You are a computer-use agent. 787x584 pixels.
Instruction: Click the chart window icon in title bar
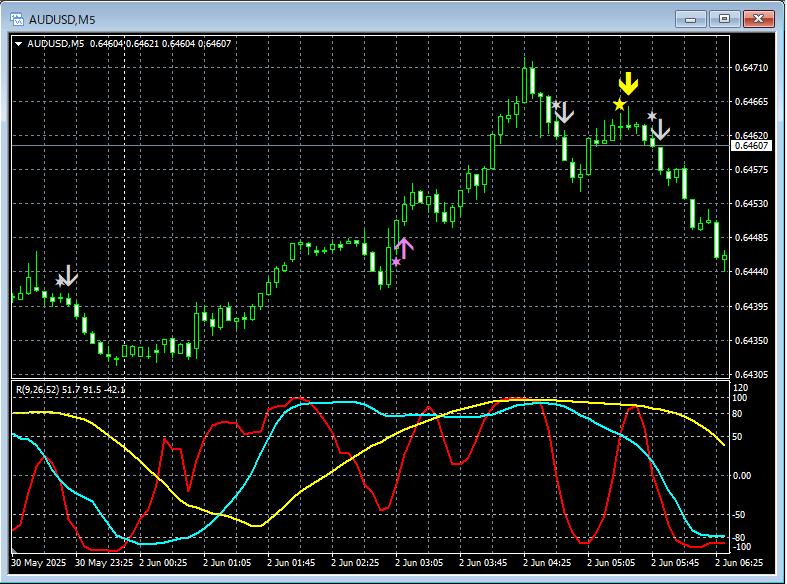click(17, 18)
